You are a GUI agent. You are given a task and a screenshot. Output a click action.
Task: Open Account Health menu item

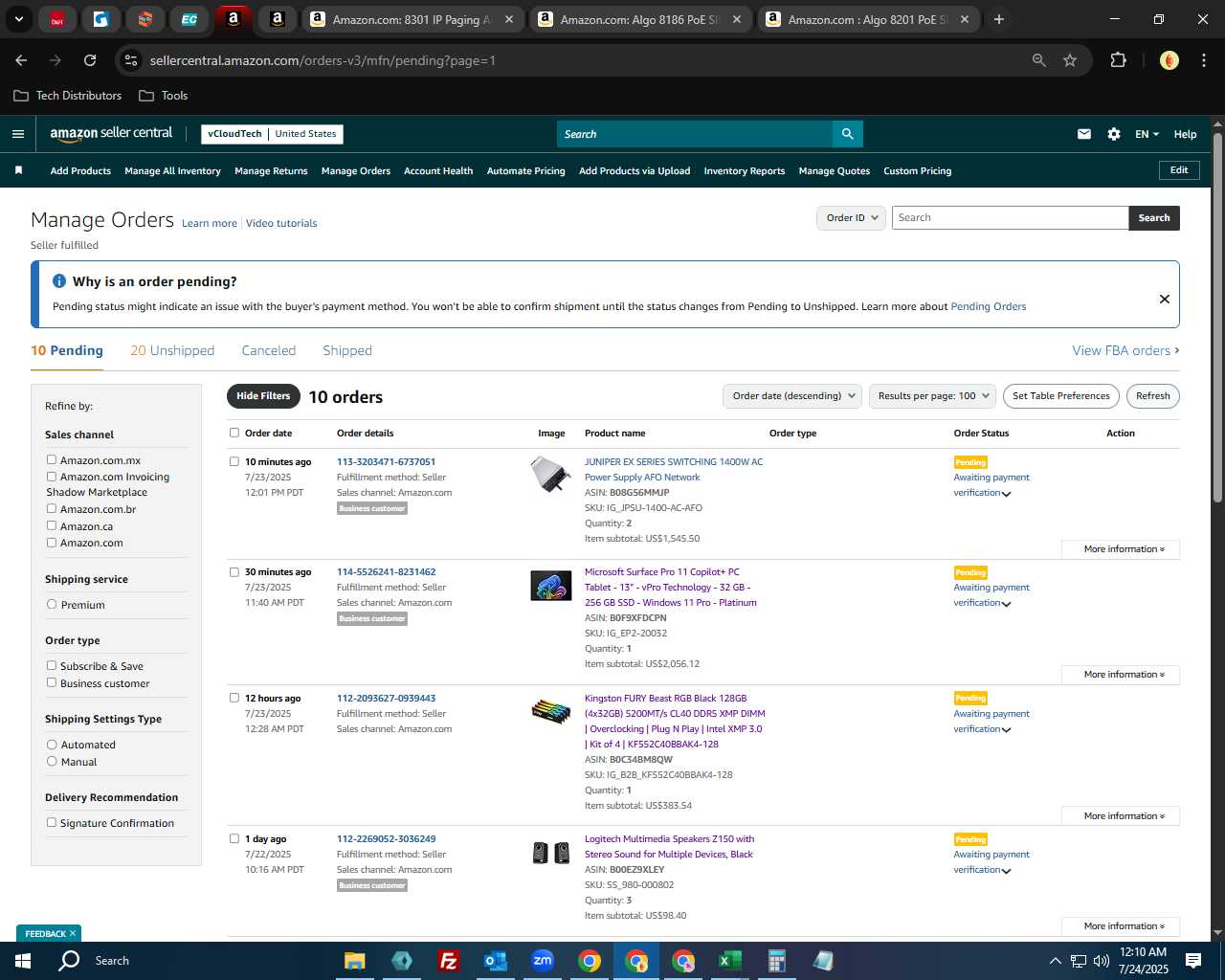click(x=438, y=171)
